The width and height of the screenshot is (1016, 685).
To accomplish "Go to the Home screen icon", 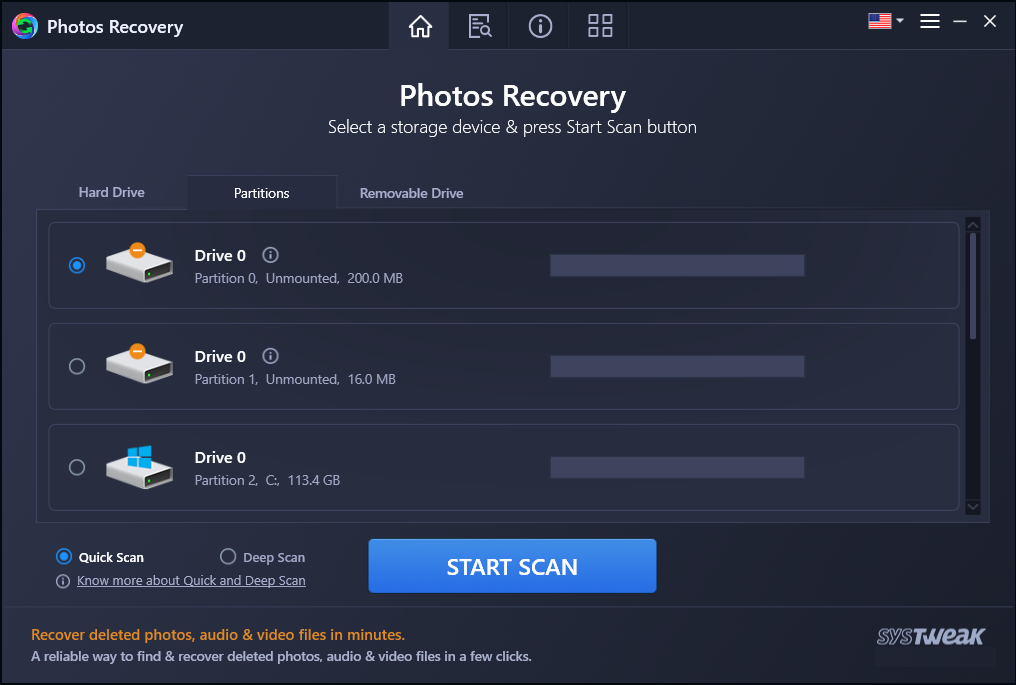I will [x=420, y=27].
